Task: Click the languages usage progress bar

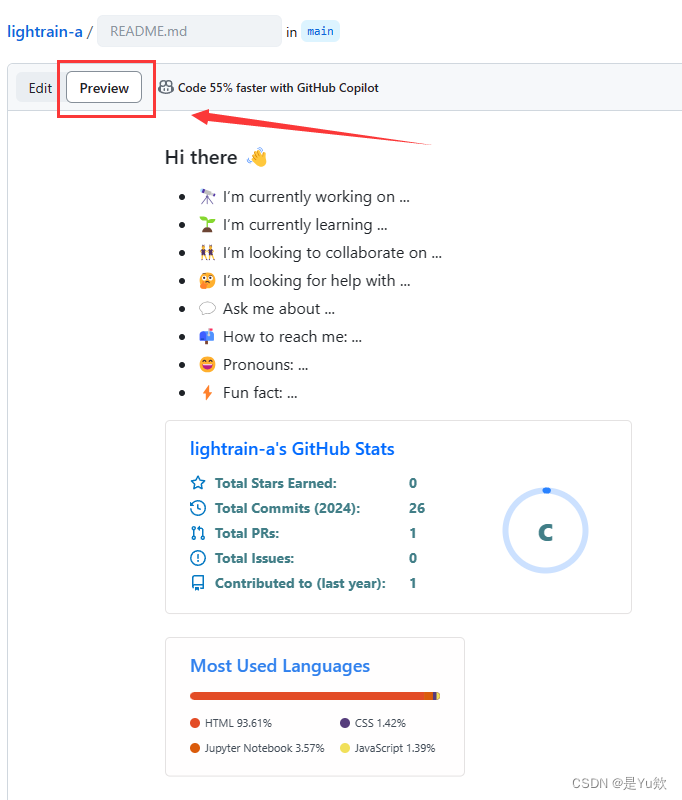Action: pos(315,696)
